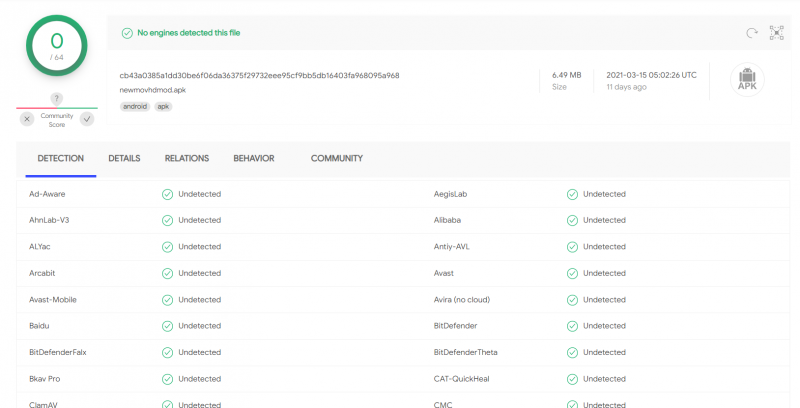Click the community score question mark

coord(57,98)
